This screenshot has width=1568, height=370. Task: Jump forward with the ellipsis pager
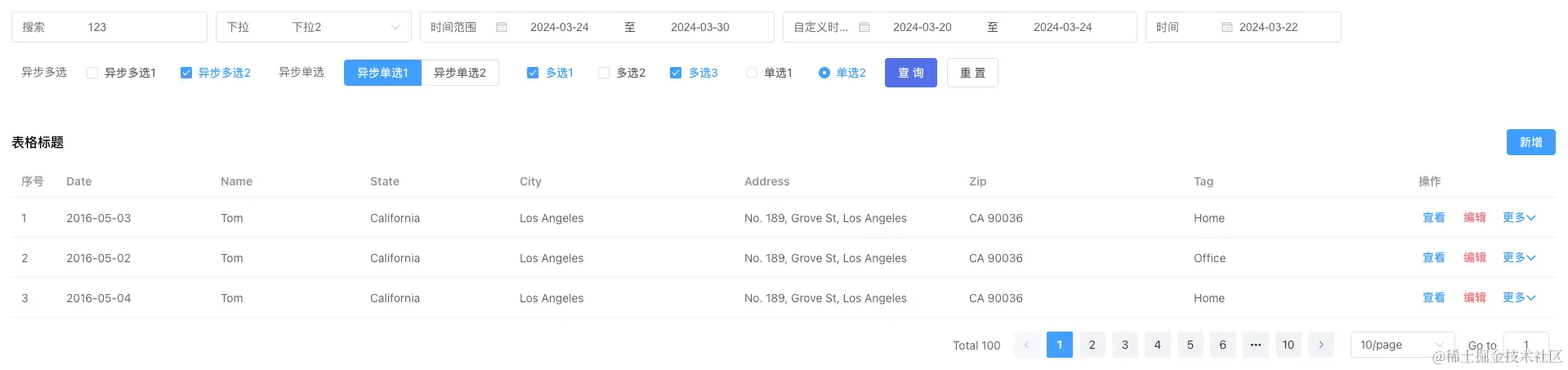coord(1256,345)
